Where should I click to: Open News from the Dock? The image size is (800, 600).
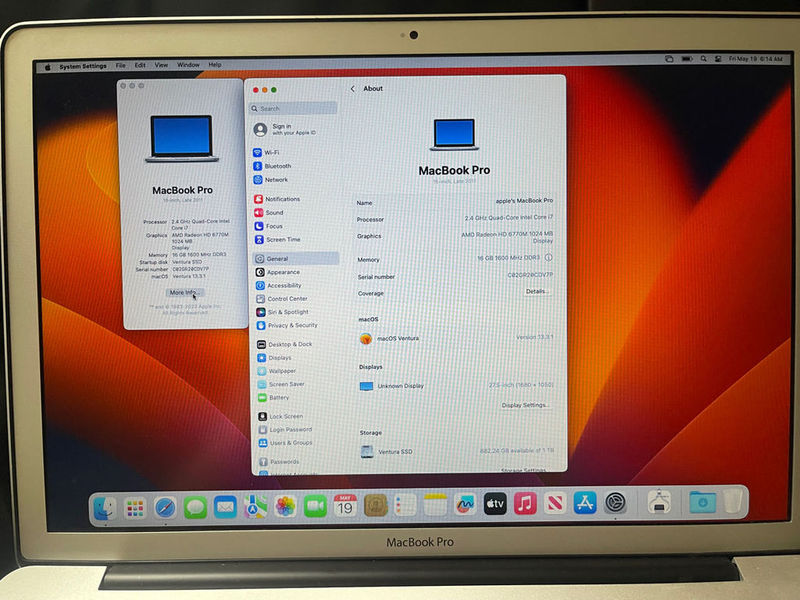click(x=555, y=504)
